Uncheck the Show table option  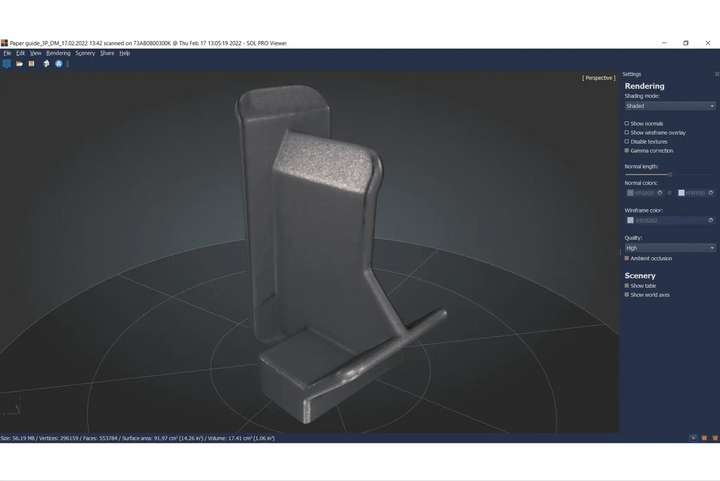(x=626, y=285)
